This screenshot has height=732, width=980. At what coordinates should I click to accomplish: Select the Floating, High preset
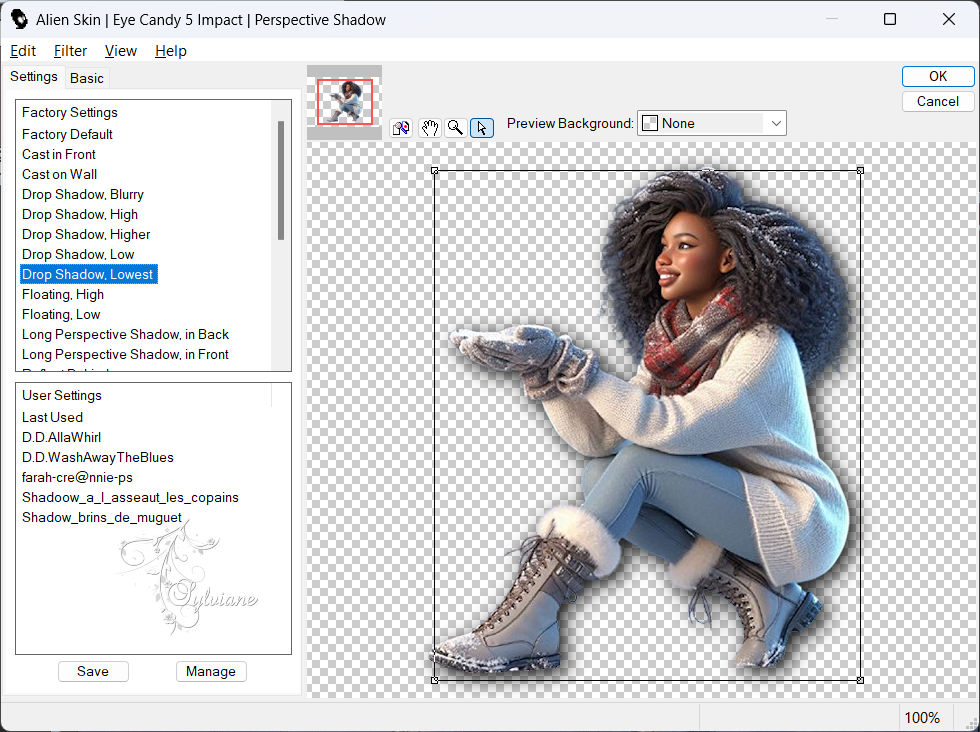pos(63,294)
